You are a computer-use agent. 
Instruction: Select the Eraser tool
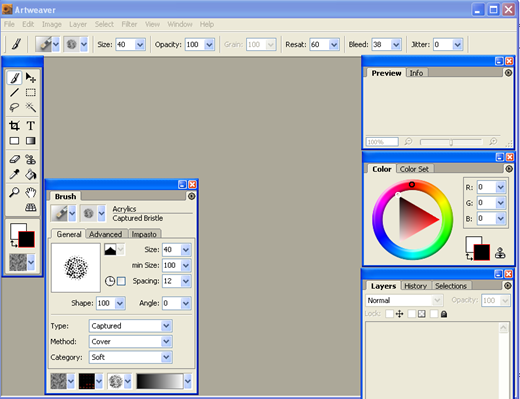(14, 159)
